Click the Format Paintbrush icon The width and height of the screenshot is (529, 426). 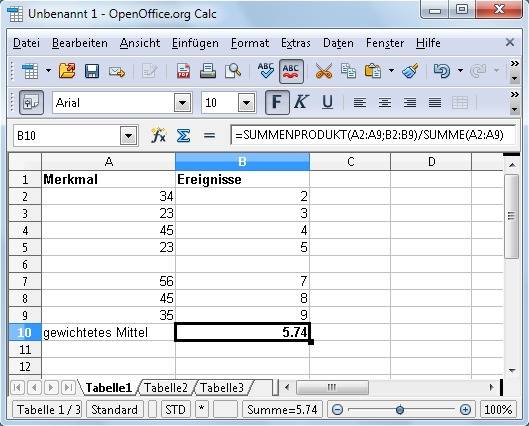tap(410, 71)
